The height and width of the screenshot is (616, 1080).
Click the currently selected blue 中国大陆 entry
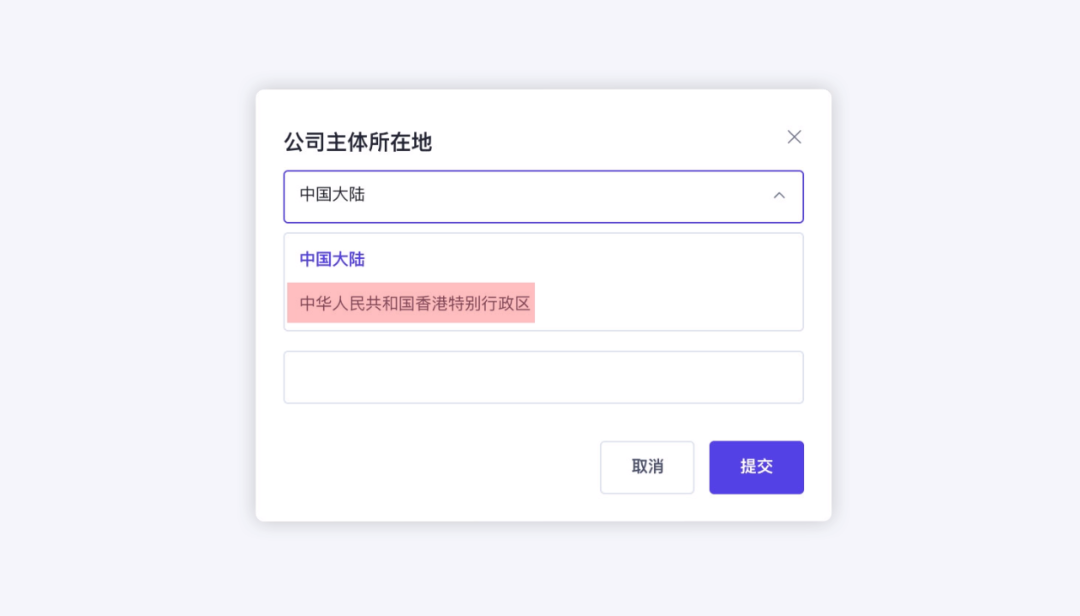[331, 259]
